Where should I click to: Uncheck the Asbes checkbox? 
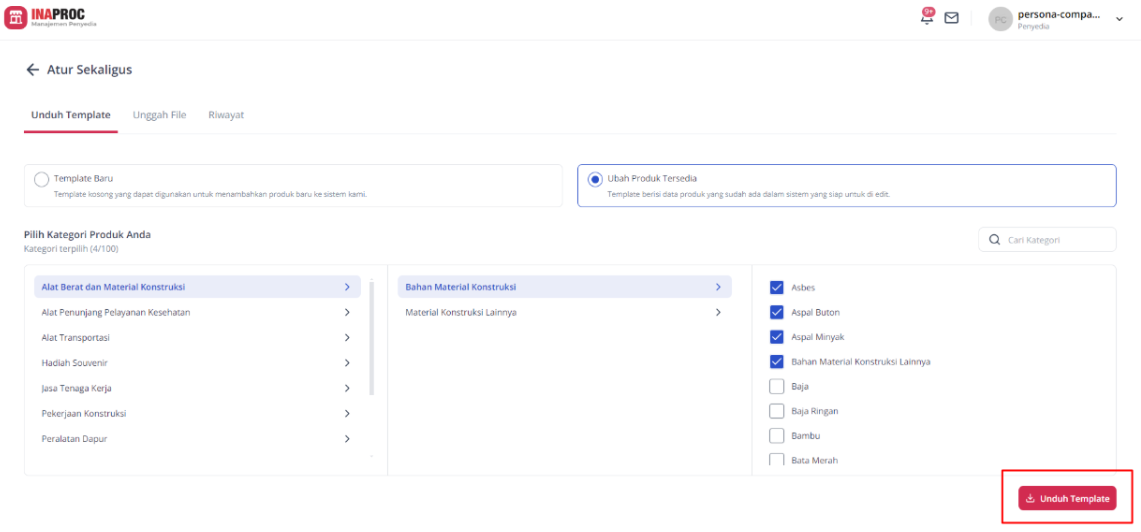[776, 287]
